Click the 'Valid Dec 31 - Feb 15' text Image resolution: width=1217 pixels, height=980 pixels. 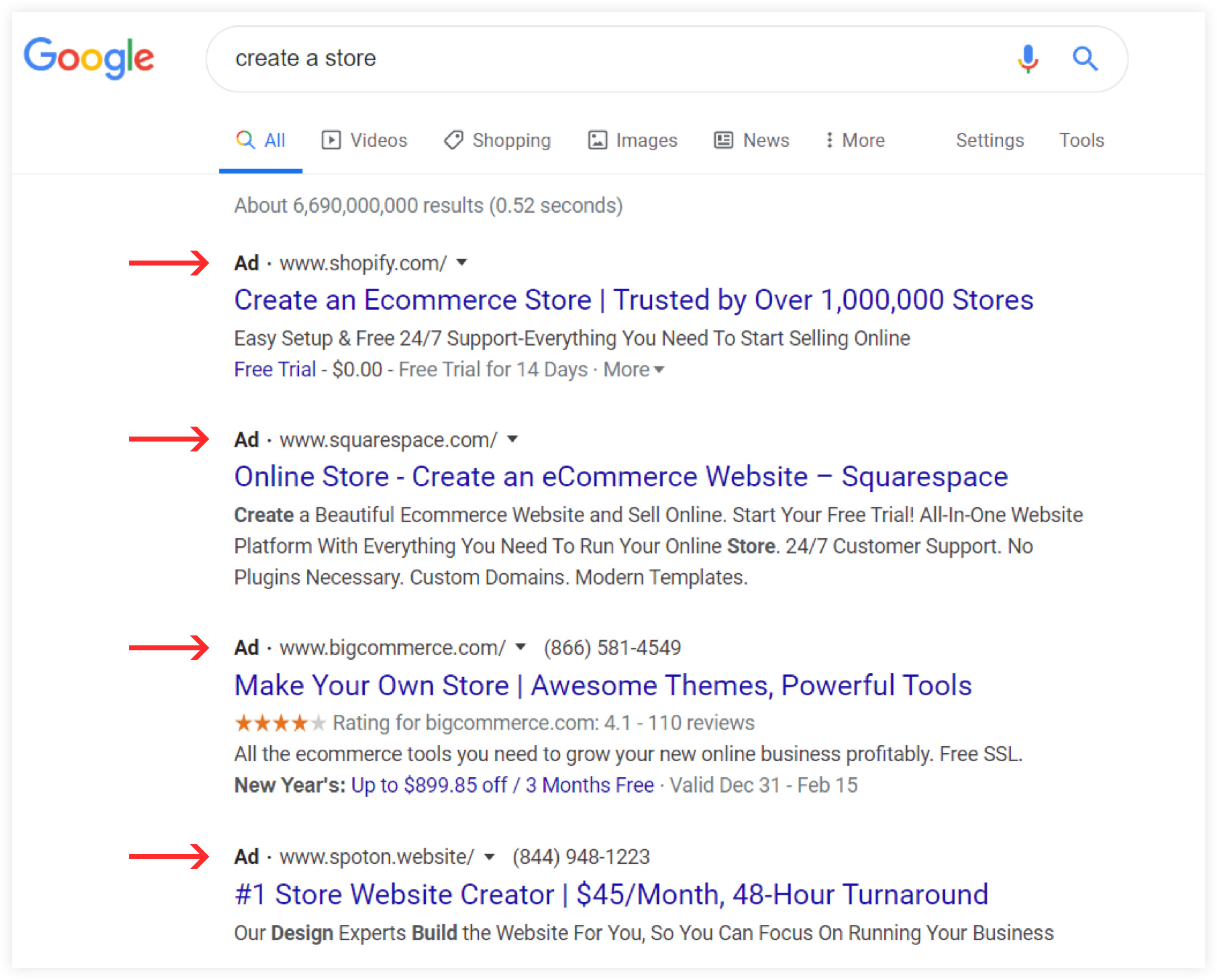[764, 785]
